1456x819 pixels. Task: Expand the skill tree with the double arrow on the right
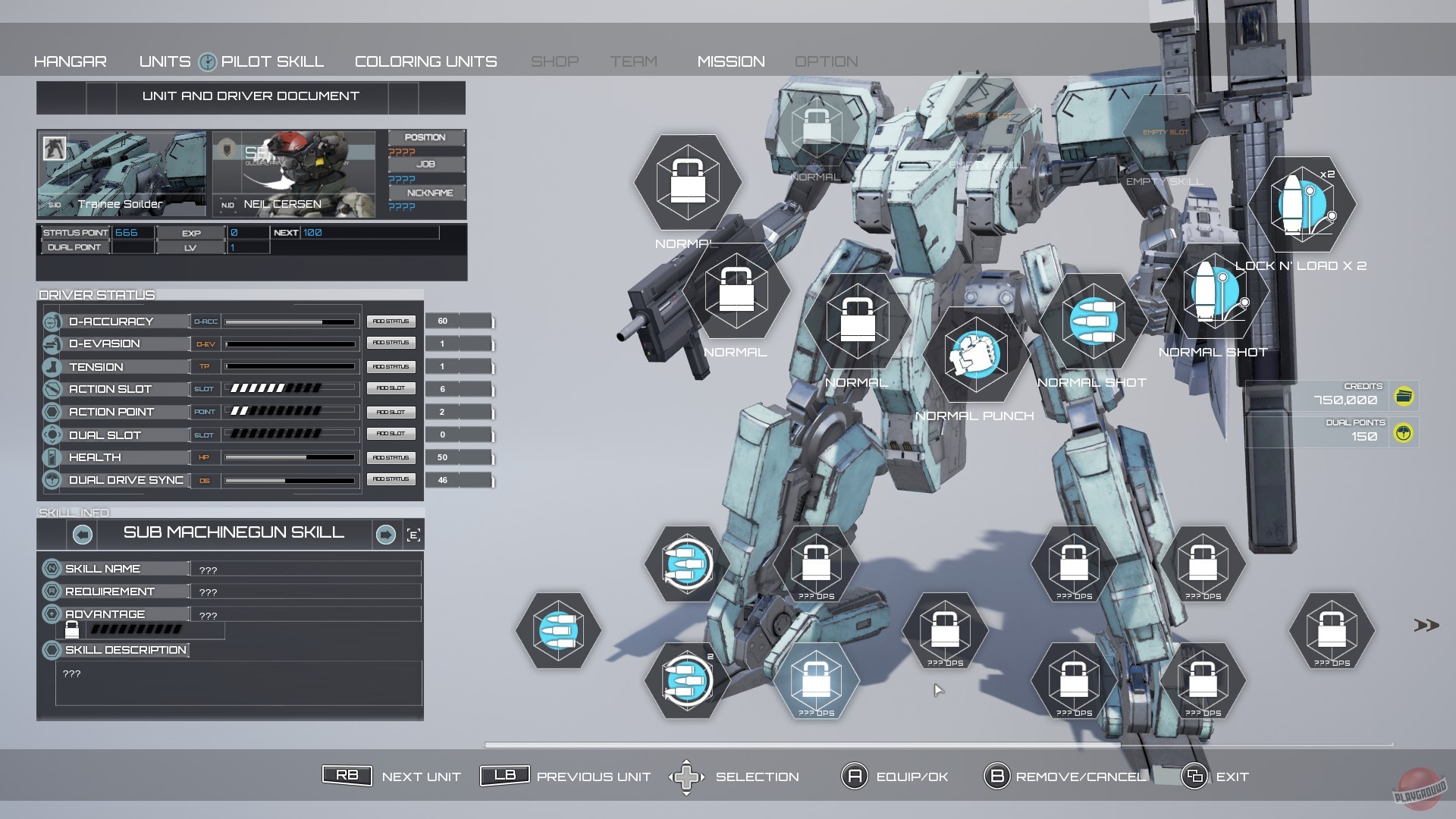[x=1426, y=626]
